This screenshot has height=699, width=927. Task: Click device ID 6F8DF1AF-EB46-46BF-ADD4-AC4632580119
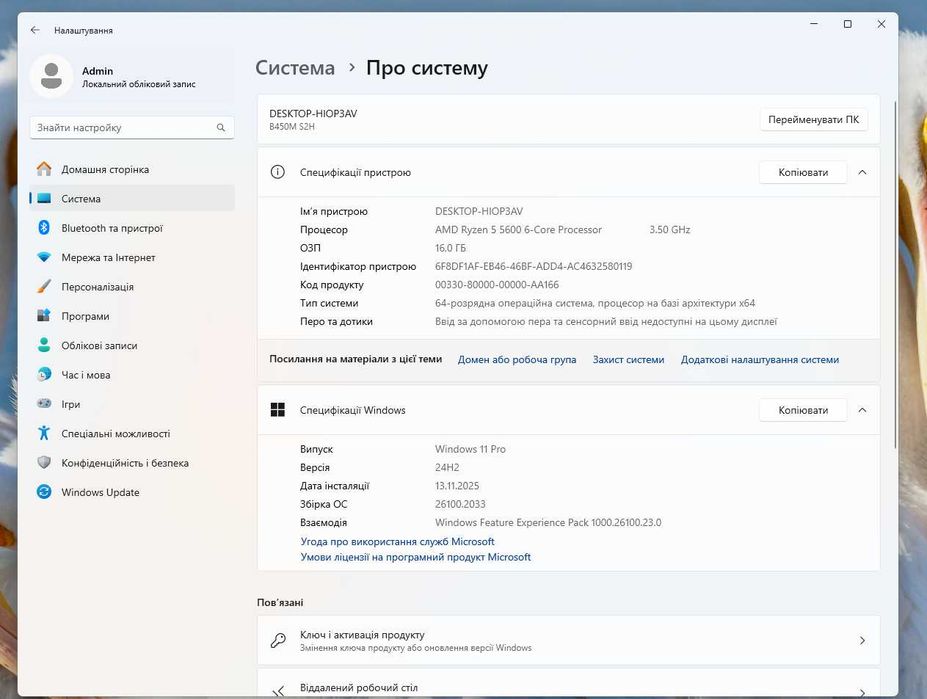pyautogui.click(x=533, y=266)
